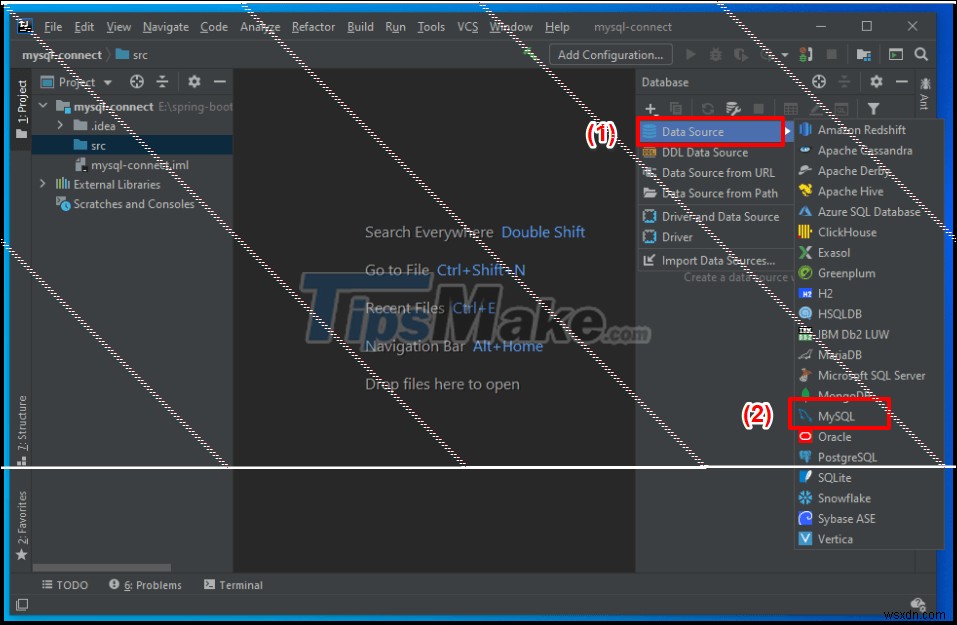The width and height of the screenshot is (957, 625).
Task: Open Data Source Properties wrench icon
Action: point(735,107)
